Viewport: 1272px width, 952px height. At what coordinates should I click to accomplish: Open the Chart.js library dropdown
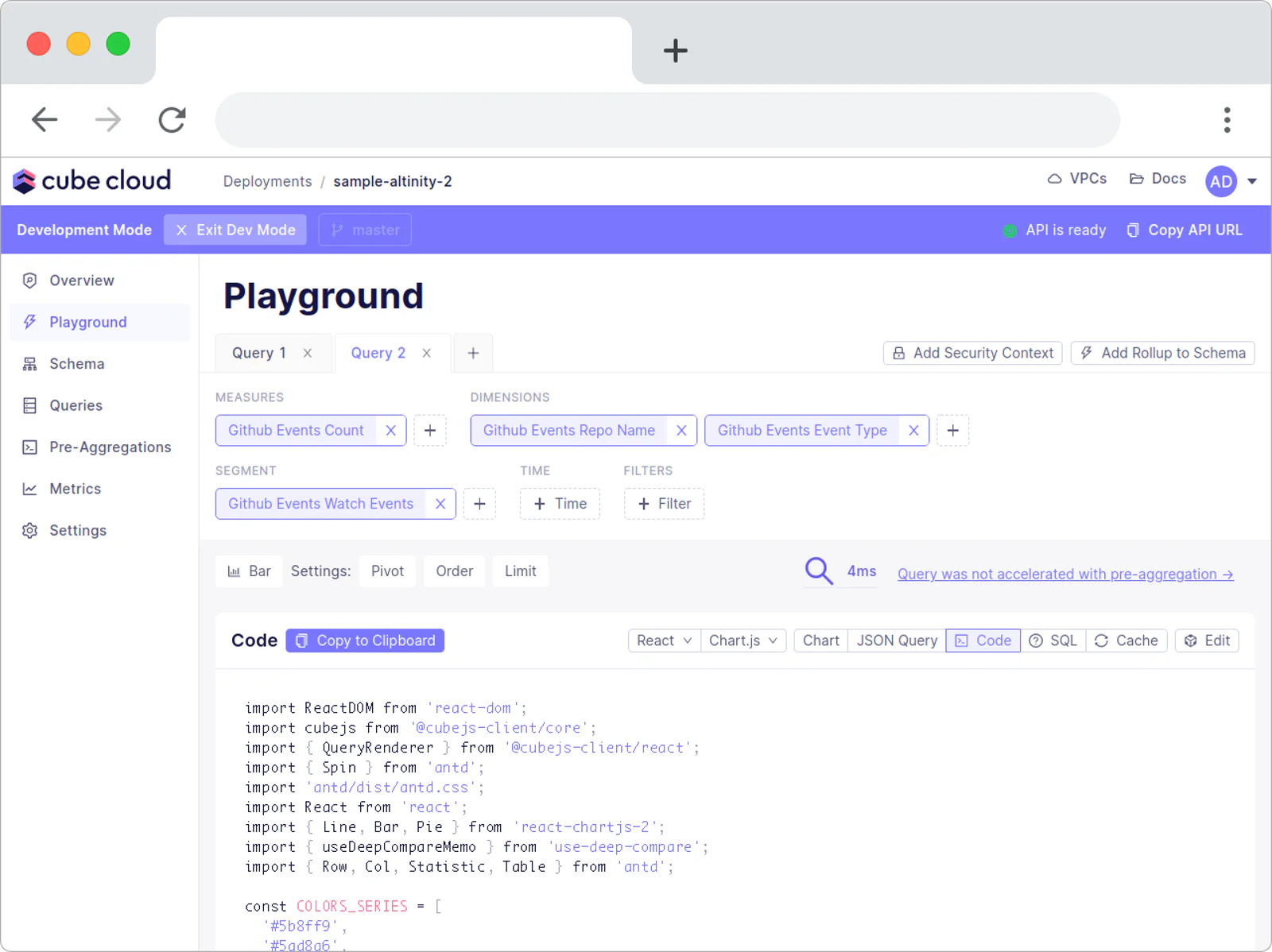pos(743,640)
